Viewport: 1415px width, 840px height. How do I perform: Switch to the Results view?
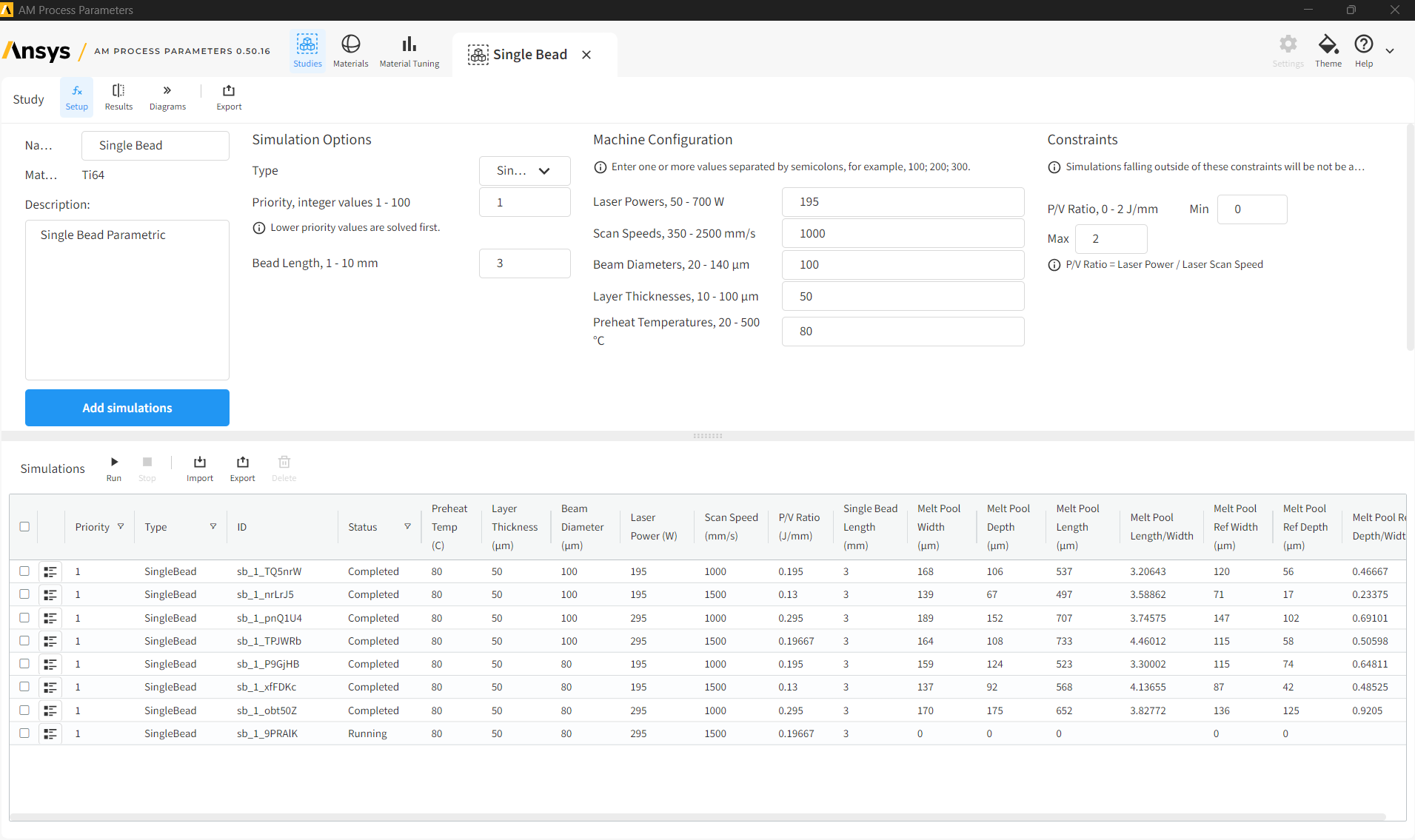tap(118, 97)
